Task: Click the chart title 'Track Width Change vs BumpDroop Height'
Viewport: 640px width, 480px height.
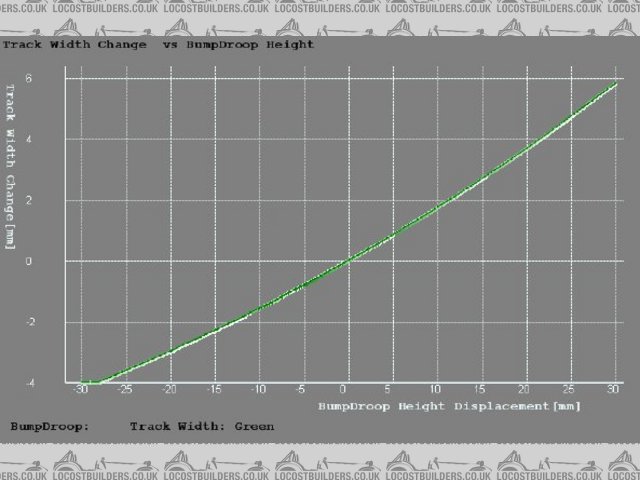Action: point(158,45)
